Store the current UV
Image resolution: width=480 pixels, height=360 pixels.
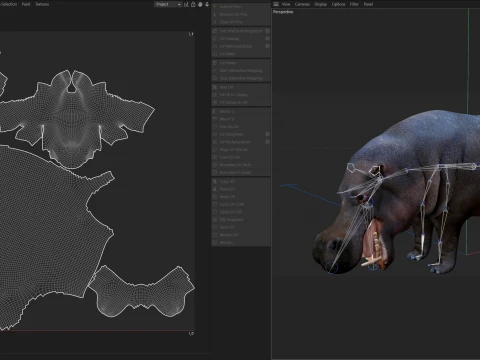[241, 227]
